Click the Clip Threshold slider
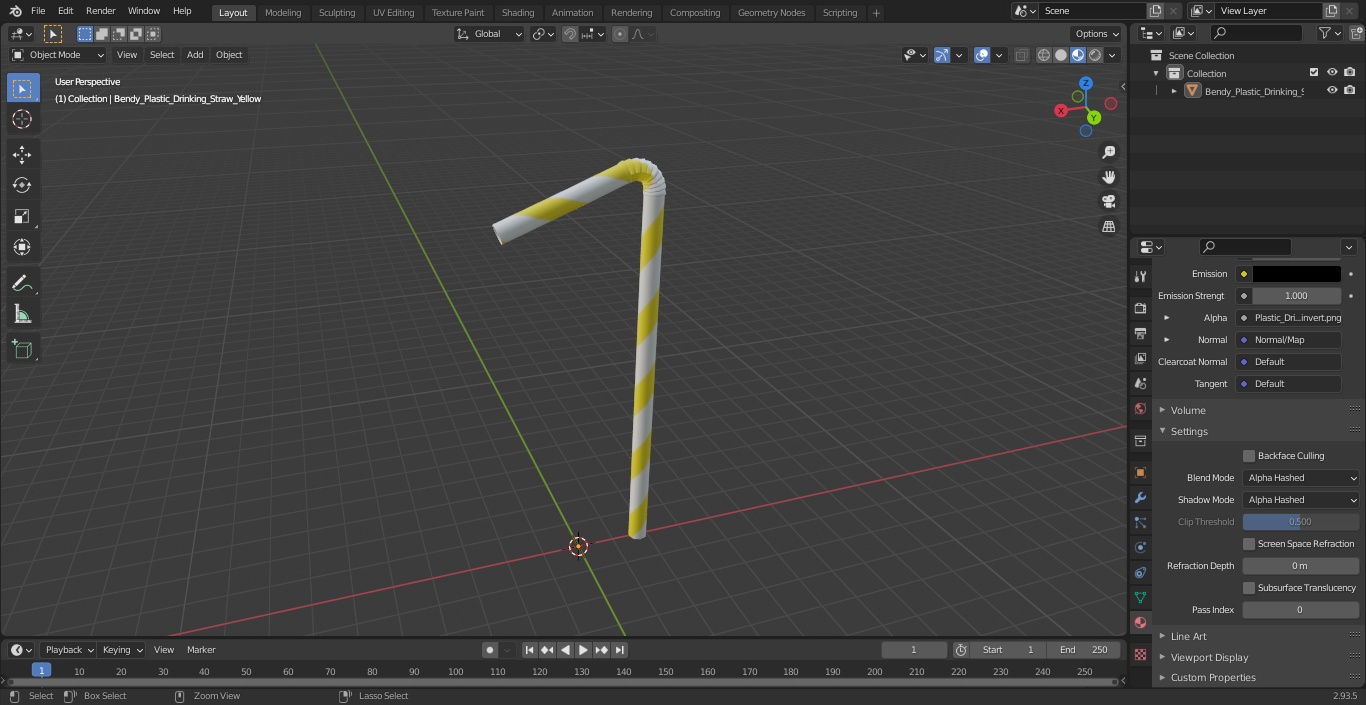The width and height of the screenshot is (1366, 705). click(x=1301, y=522)
